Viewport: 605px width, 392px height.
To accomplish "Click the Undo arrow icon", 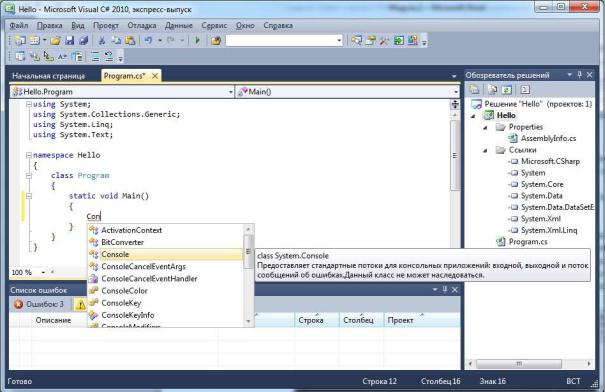I will [149, 40].
